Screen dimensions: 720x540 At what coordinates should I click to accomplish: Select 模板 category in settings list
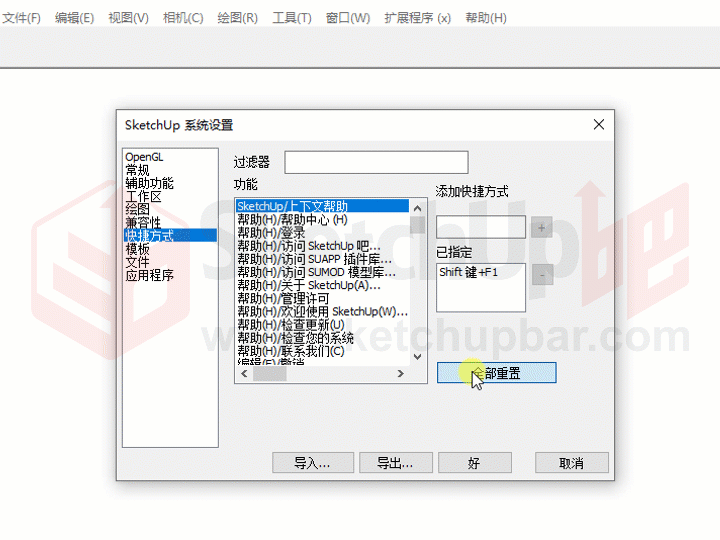click(x=138, y=249)
